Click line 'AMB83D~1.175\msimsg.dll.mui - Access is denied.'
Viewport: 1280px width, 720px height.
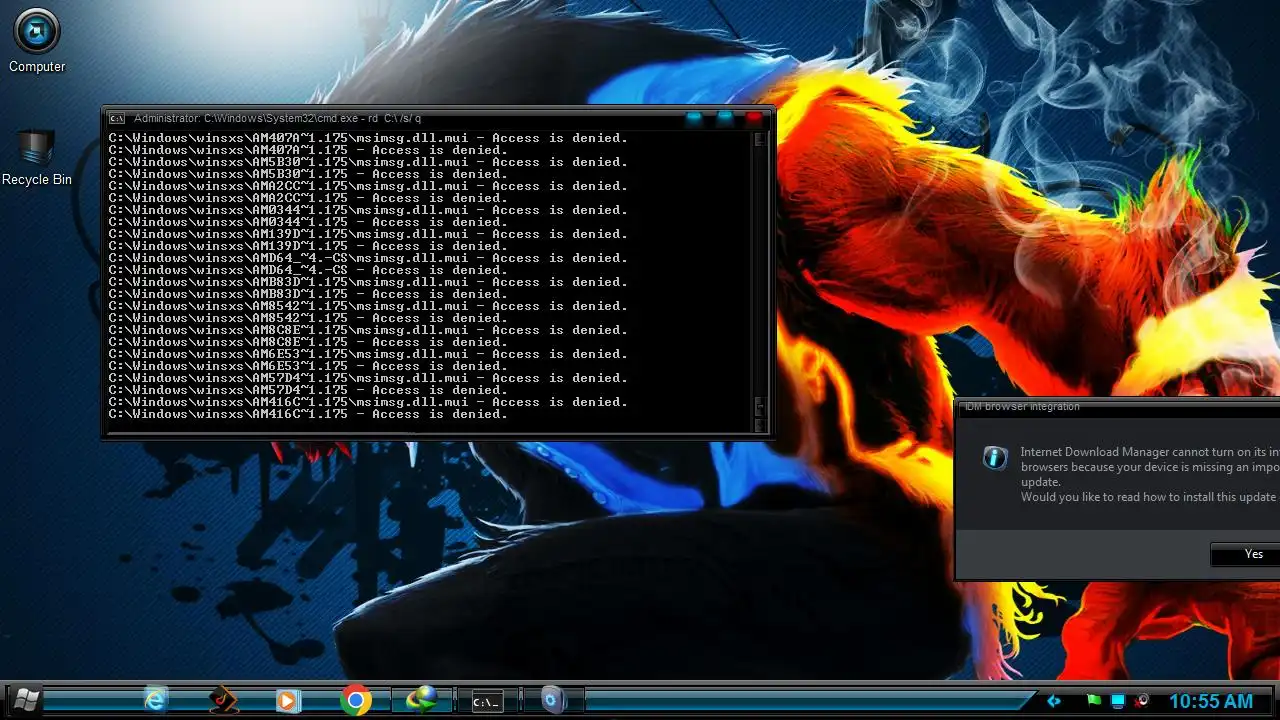pyautogui.click(x=368, y=282)
